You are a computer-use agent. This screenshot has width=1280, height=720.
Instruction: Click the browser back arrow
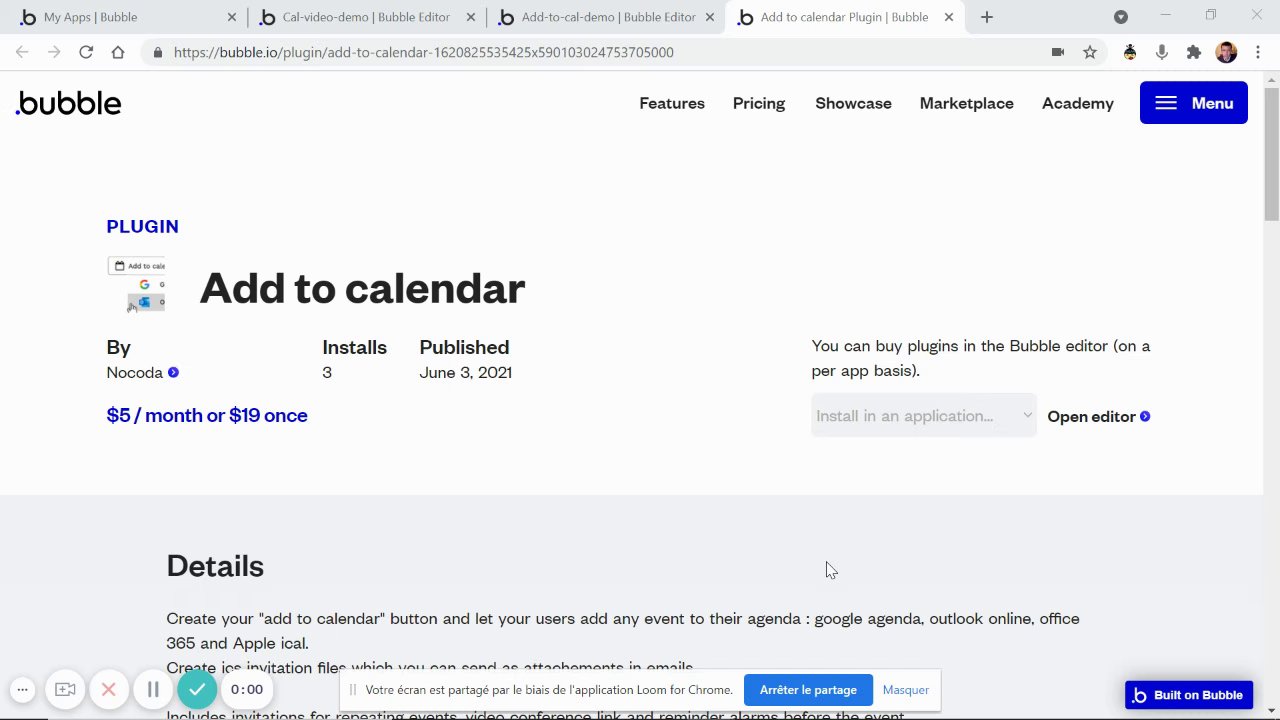(x=22, y=52)
